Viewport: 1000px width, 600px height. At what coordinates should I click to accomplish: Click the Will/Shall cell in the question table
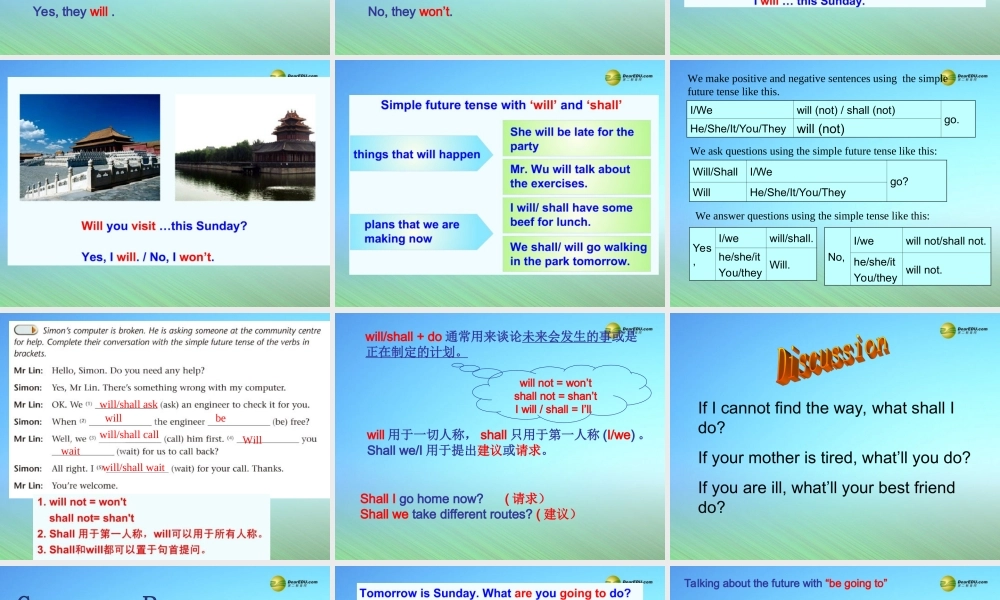point(717,172)
